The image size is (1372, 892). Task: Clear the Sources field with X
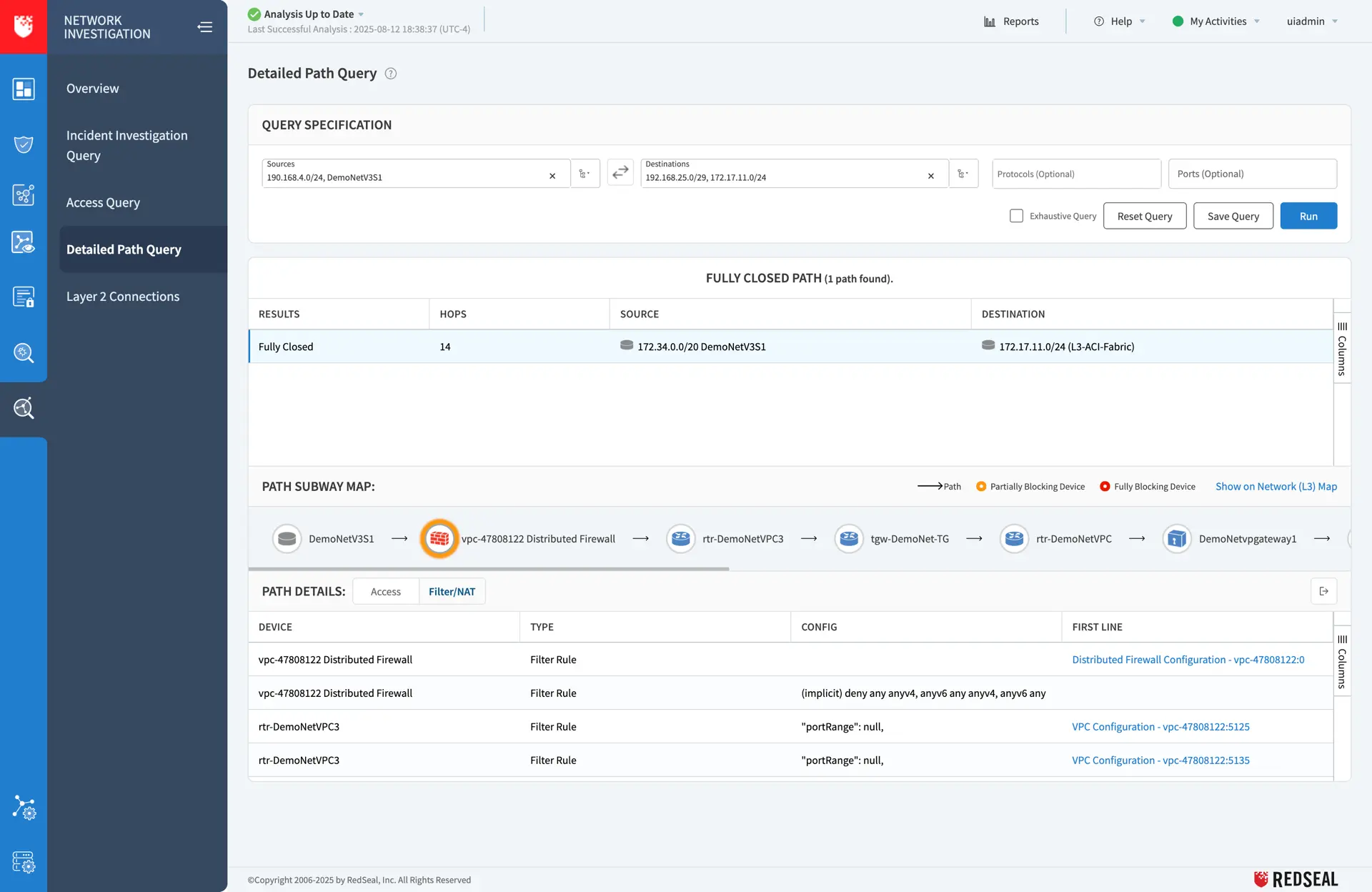click(552, 177)
